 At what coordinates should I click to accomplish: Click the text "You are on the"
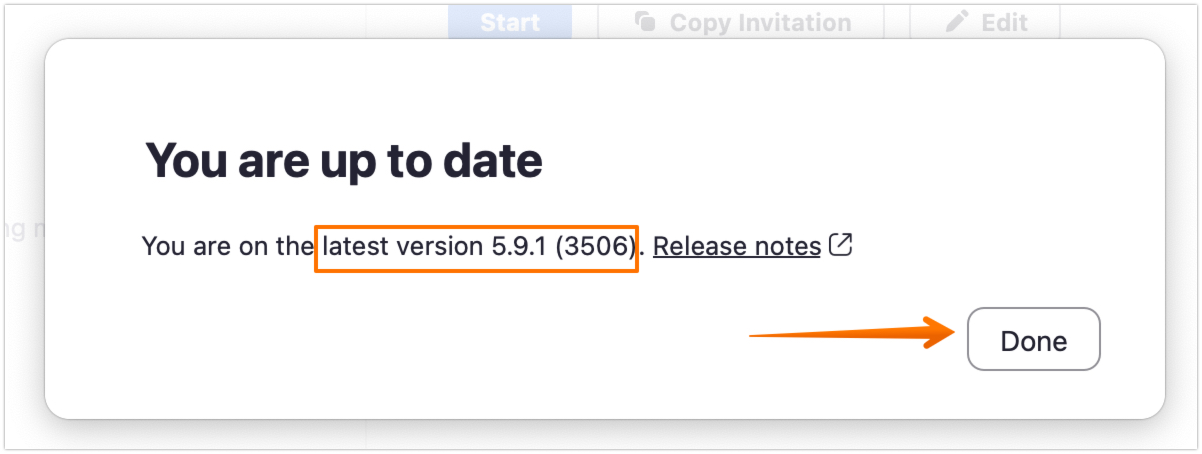click(x=227, y=245)
